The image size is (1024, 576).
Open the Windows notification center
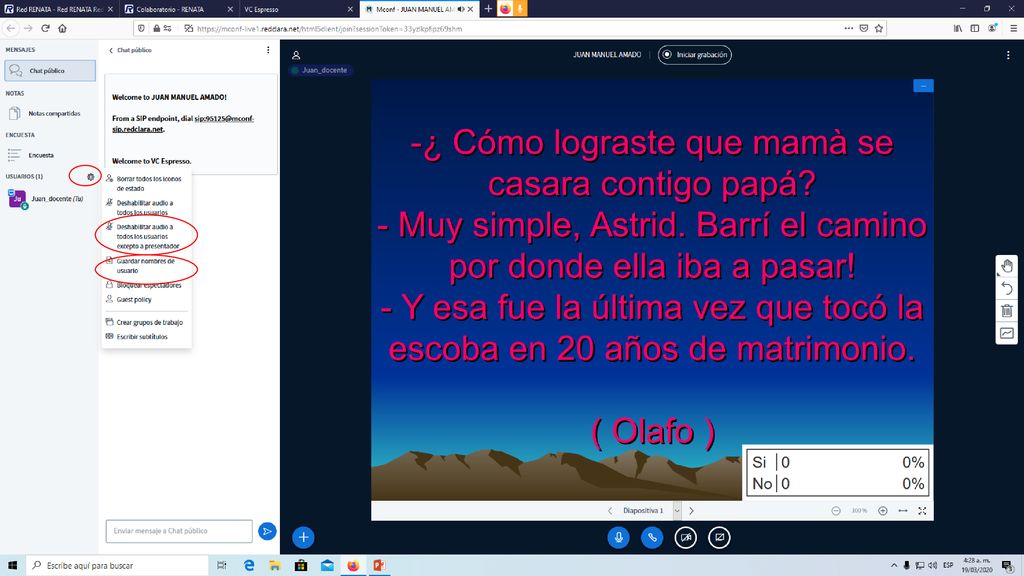[x=1008, y=566]
